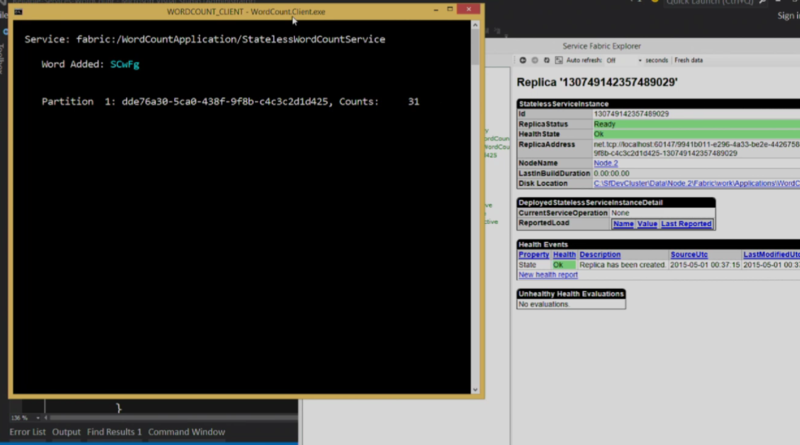Click the word SCwFg in console
The height and width of the screenshot is (445, 800).
pyautogui.click(x=124, y=64)
